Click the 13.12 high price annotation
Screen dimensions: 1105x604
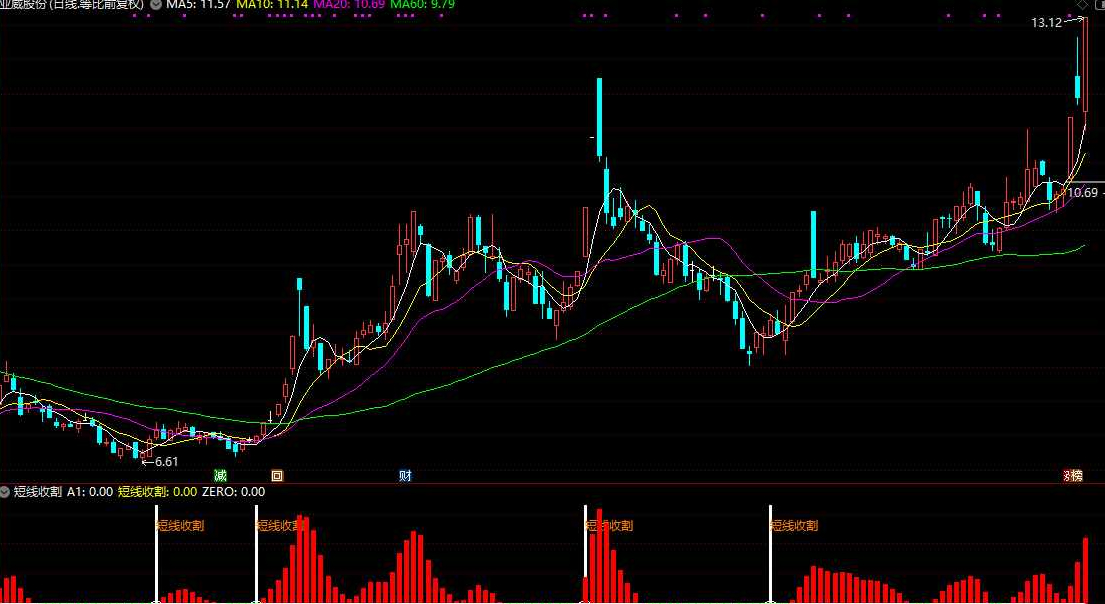[x=1047, y=23]
